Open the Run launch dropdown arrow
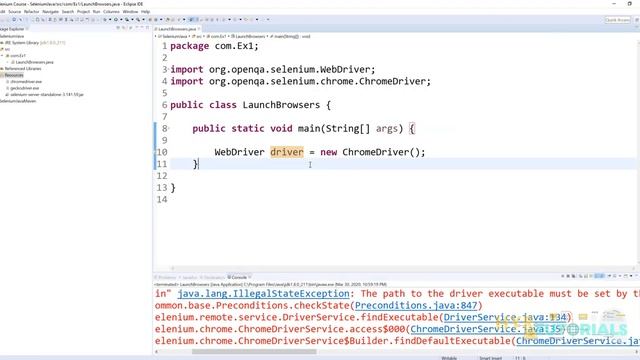 (x=121, y=19)
